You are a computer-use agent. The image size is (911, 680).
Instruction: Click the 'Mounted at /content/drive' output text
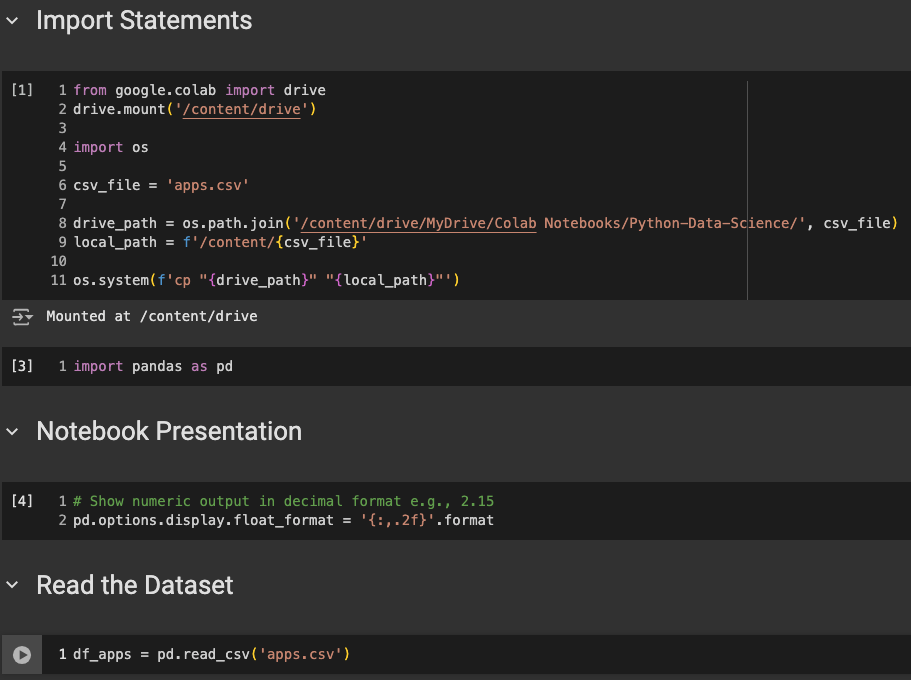pos(152,316)
